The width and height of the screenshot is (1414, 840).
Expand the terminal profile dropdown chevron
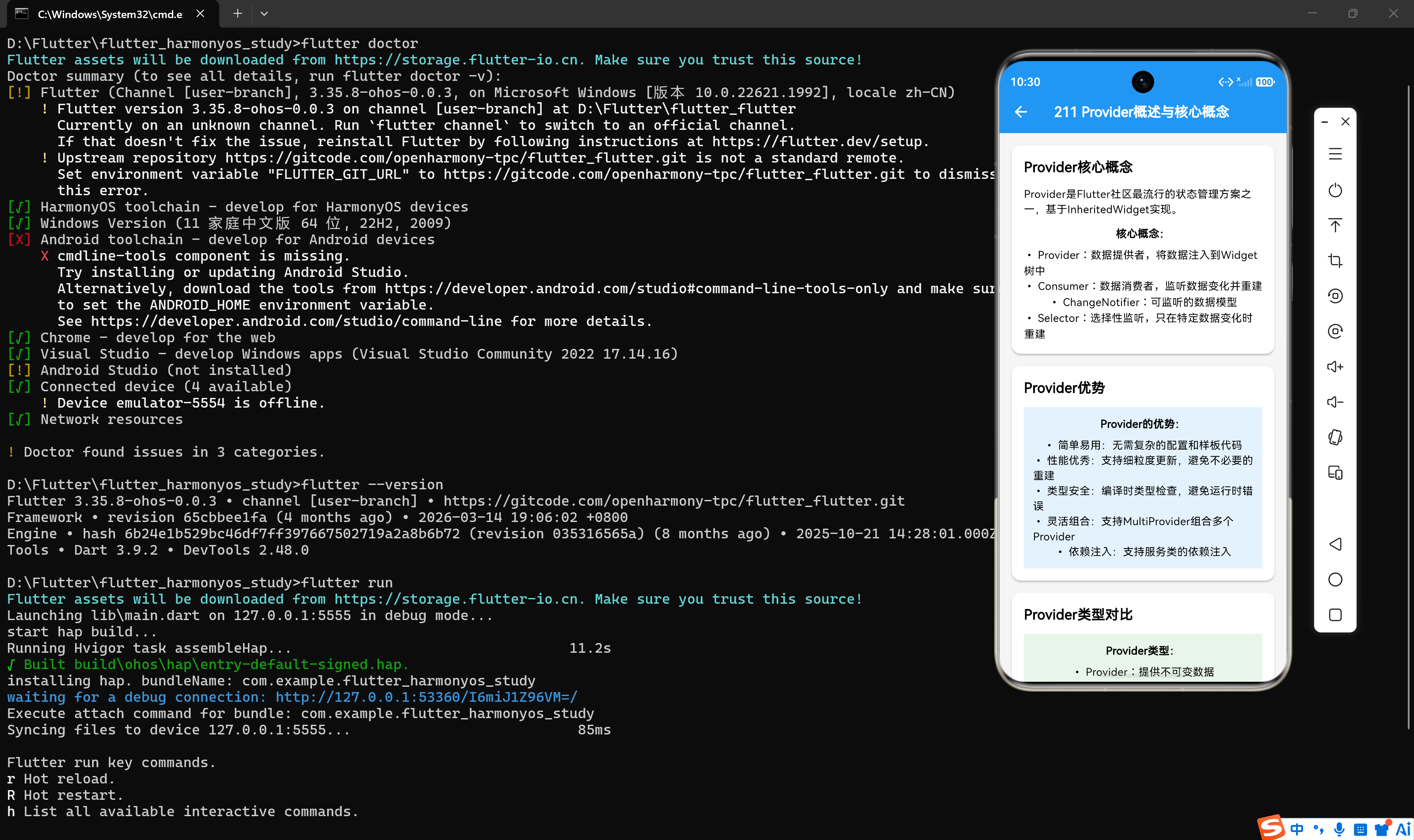pyautogui.click(x=264, y=13)
